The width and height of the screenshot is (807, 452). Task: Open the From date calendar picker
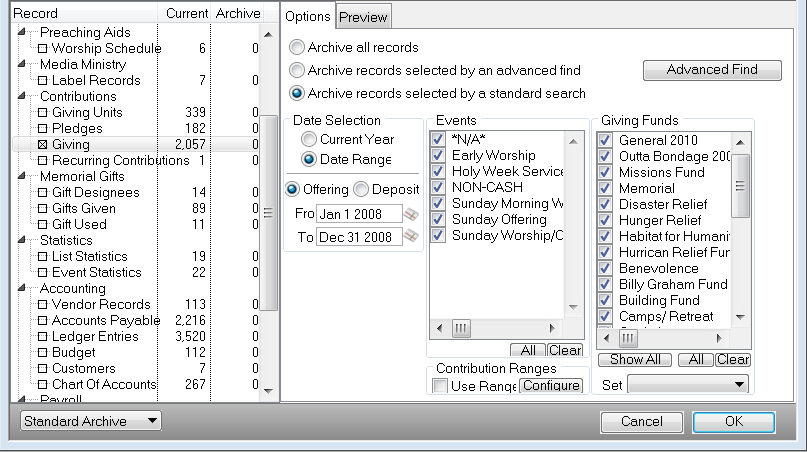(410, 214)
